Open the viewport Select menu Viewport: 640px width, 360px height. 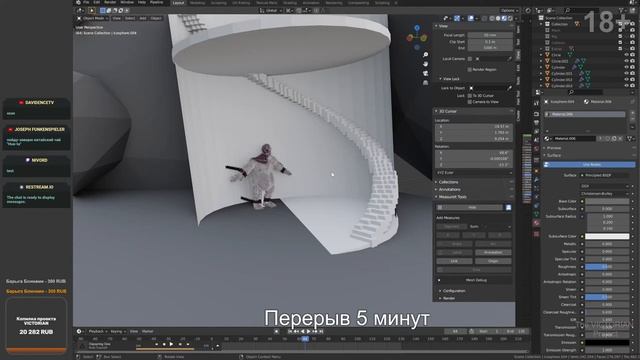click(x=130, y=18)
